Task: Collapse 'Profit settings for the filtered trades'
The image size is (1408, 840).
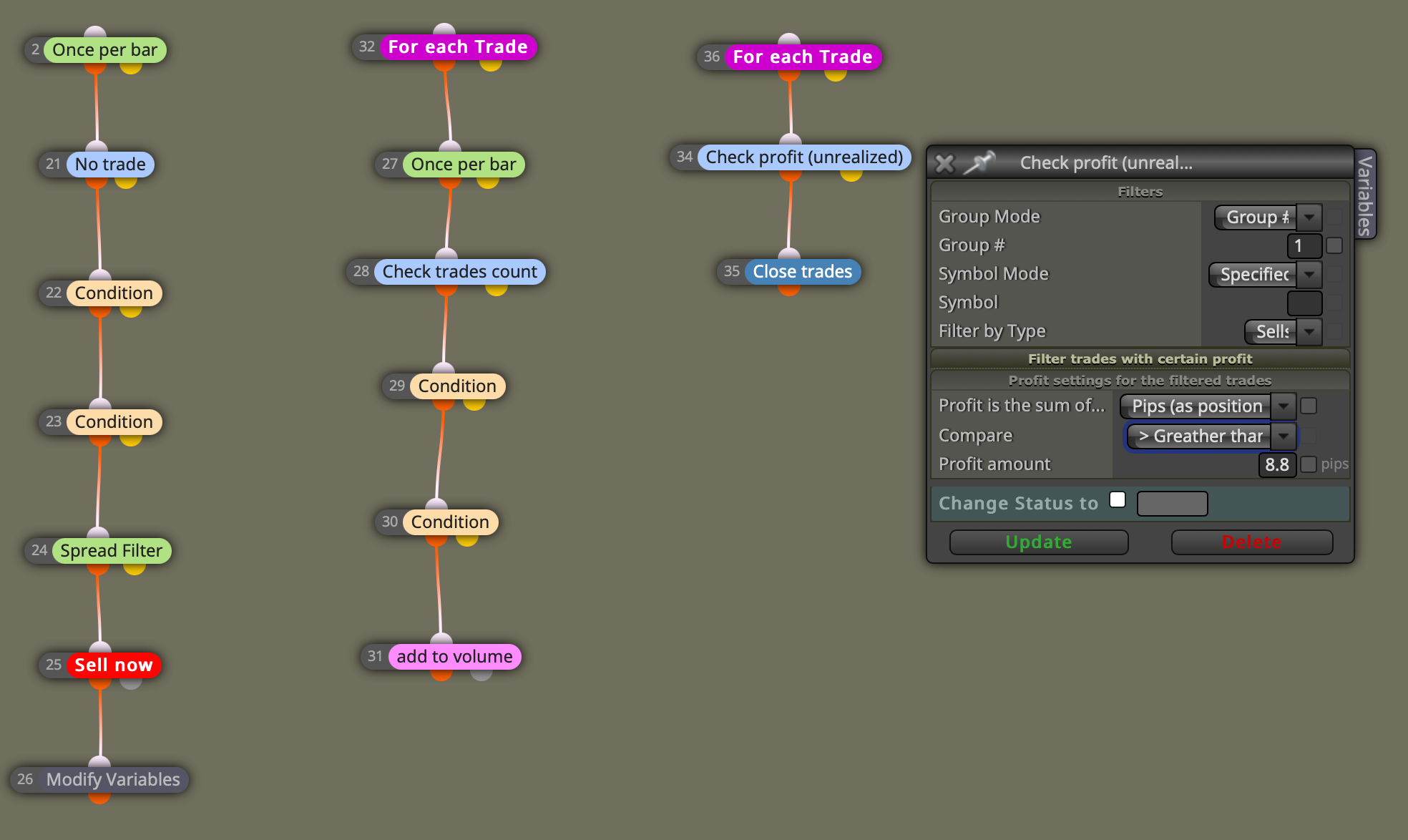Action: click(x=1140, y=380)
